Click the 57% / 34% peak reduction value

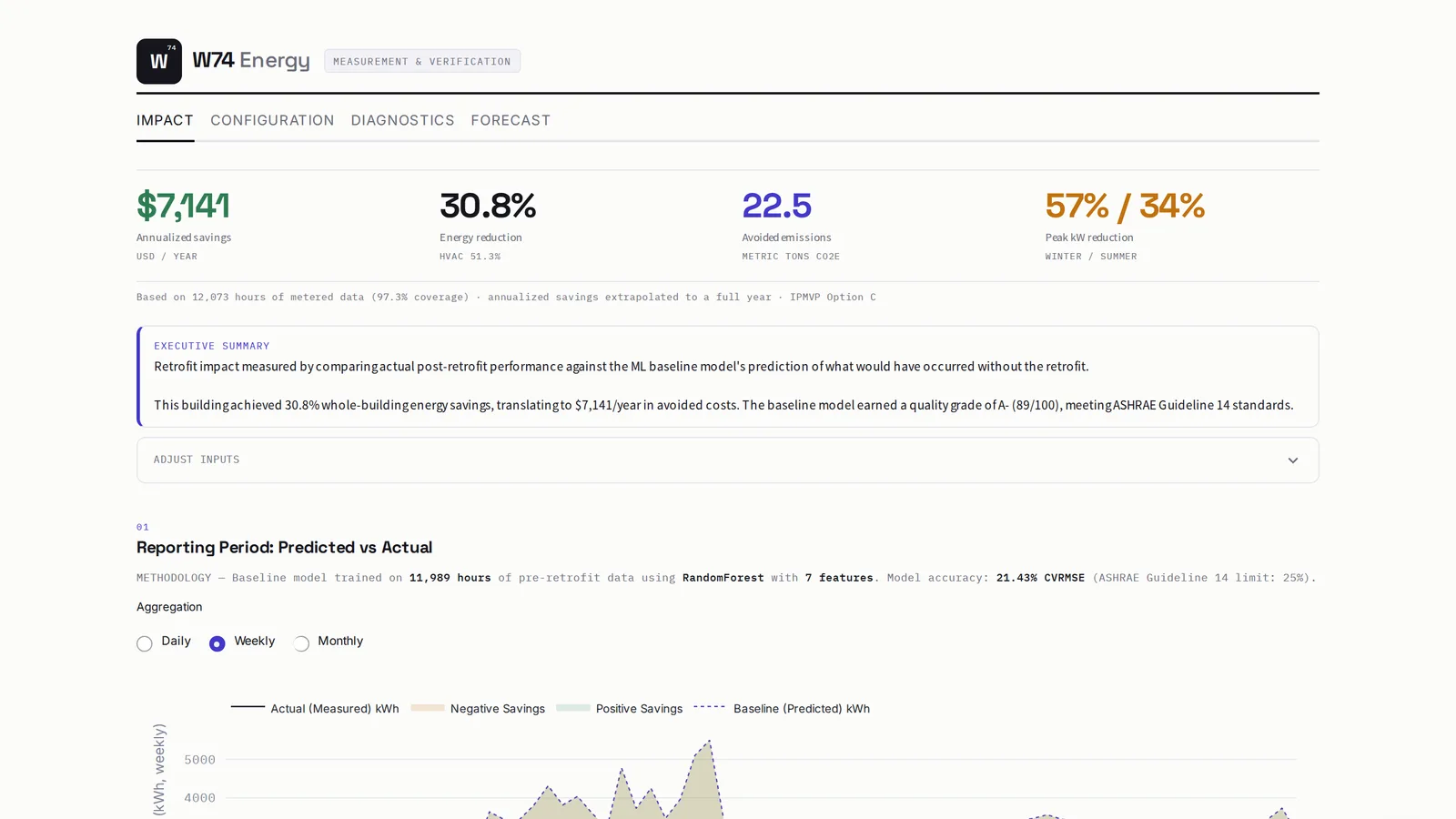click(x=1125, y=206)
